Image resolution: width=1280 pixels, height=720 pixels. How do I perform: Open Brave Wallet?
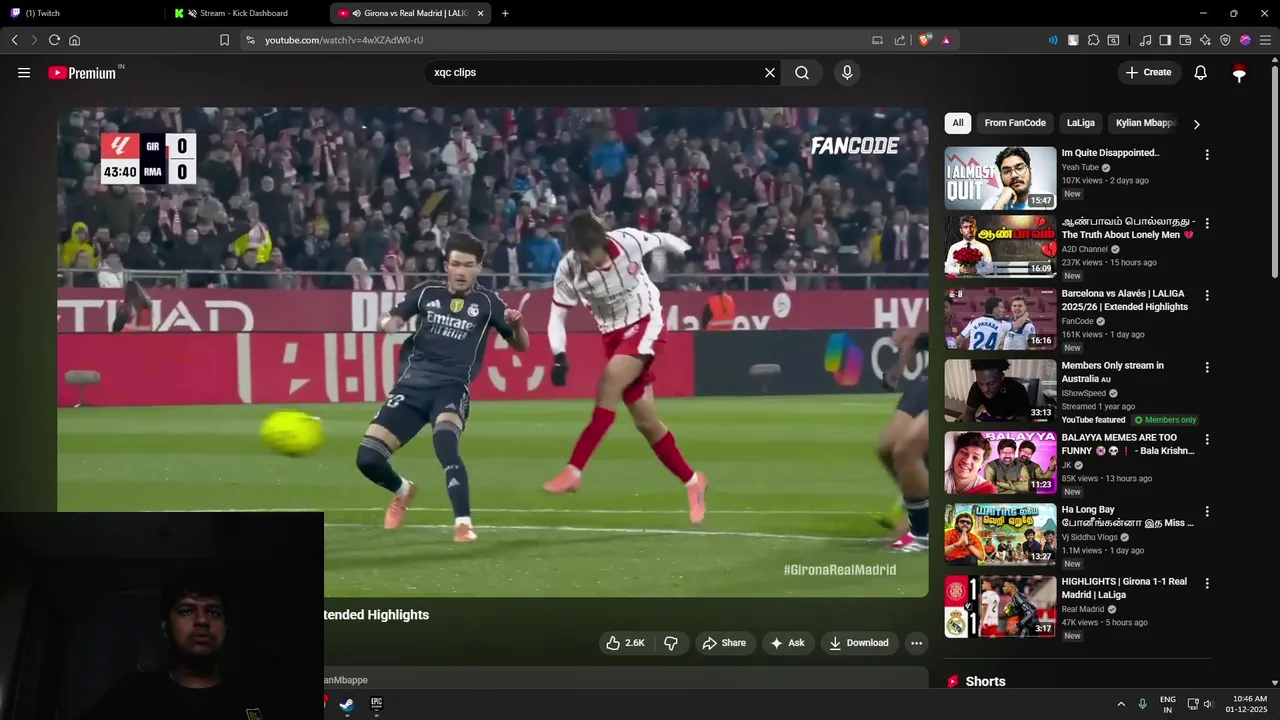(x=1185, y=40)
